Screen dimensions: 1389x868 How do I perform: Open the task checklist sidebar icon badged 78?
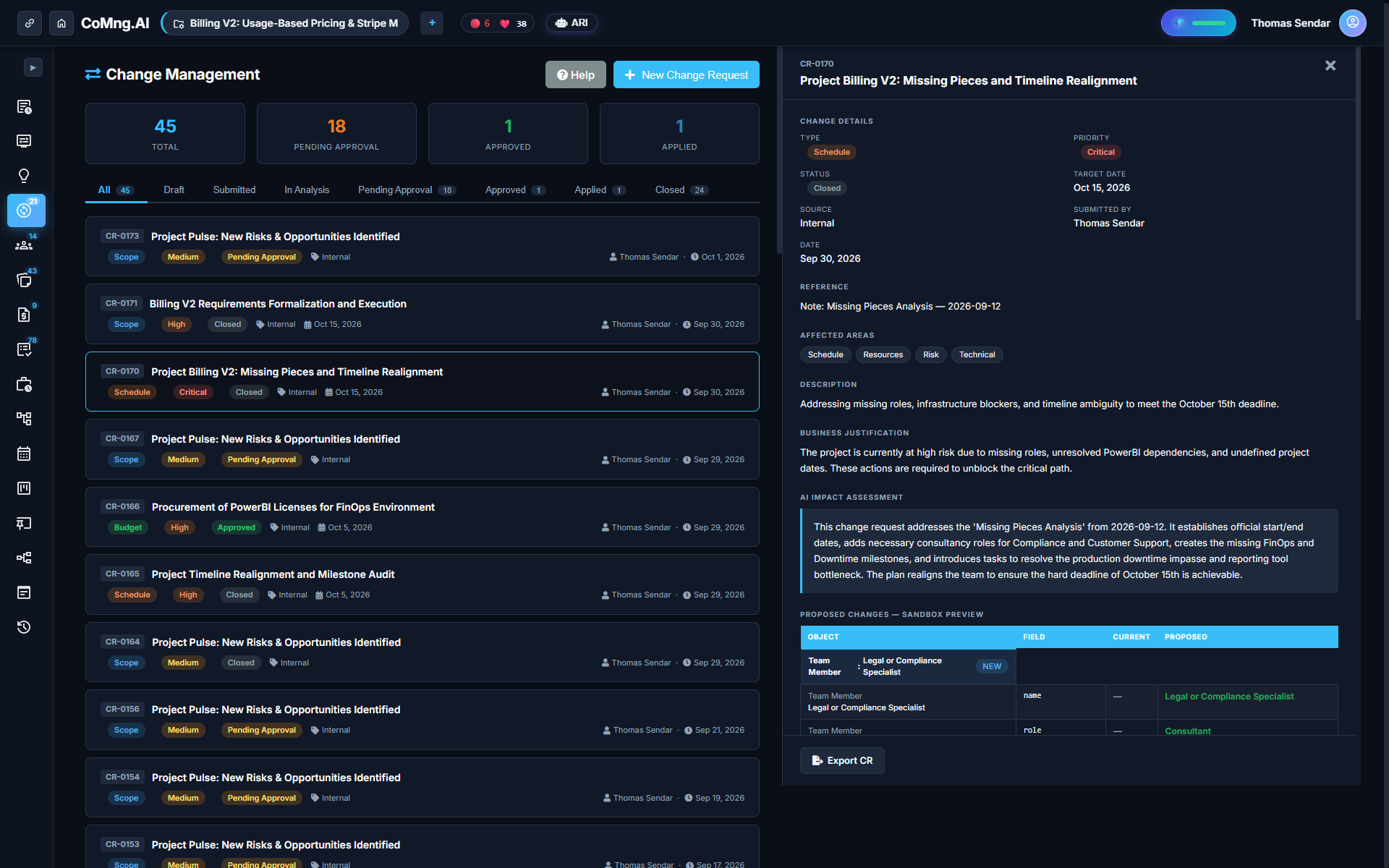point(24,349)
